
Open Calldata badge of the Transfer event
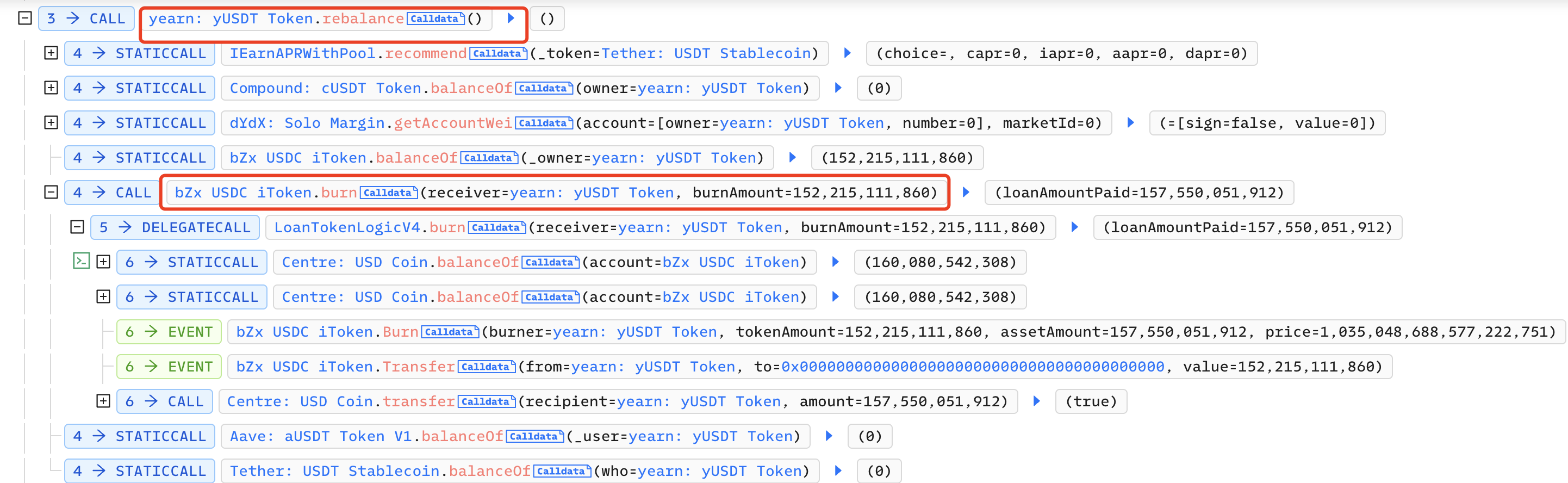[487, 367]
